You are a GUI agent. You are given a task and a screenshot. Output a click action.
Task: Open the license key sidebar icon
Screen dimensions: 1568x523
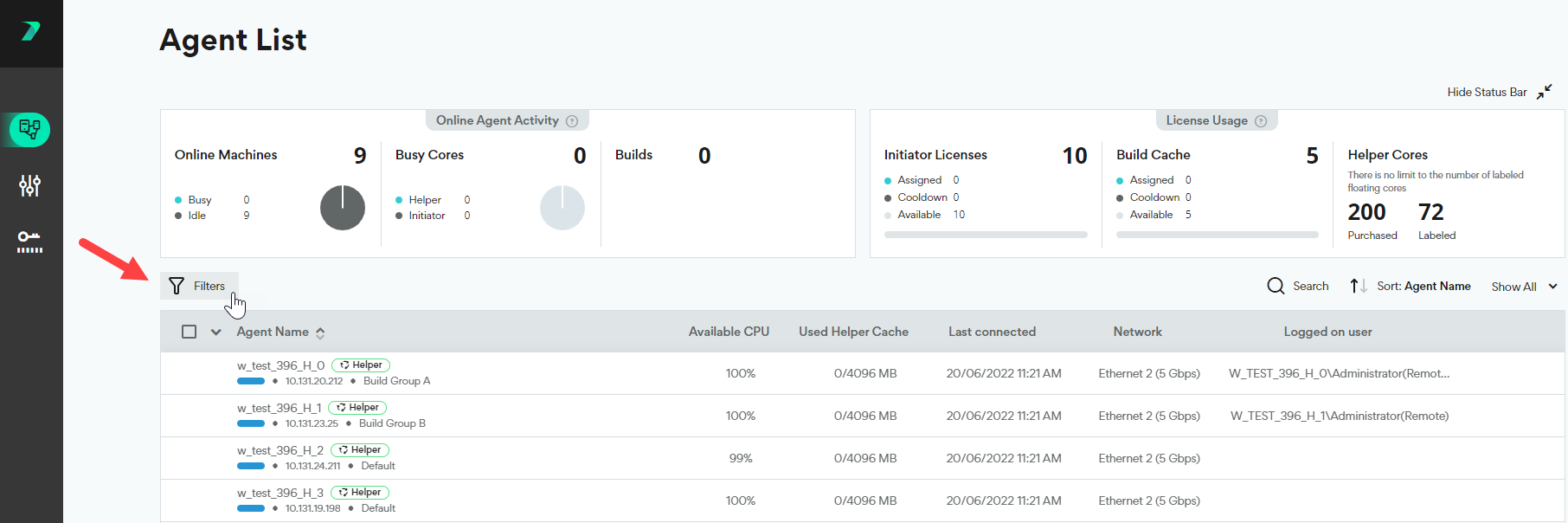(29, 242)
